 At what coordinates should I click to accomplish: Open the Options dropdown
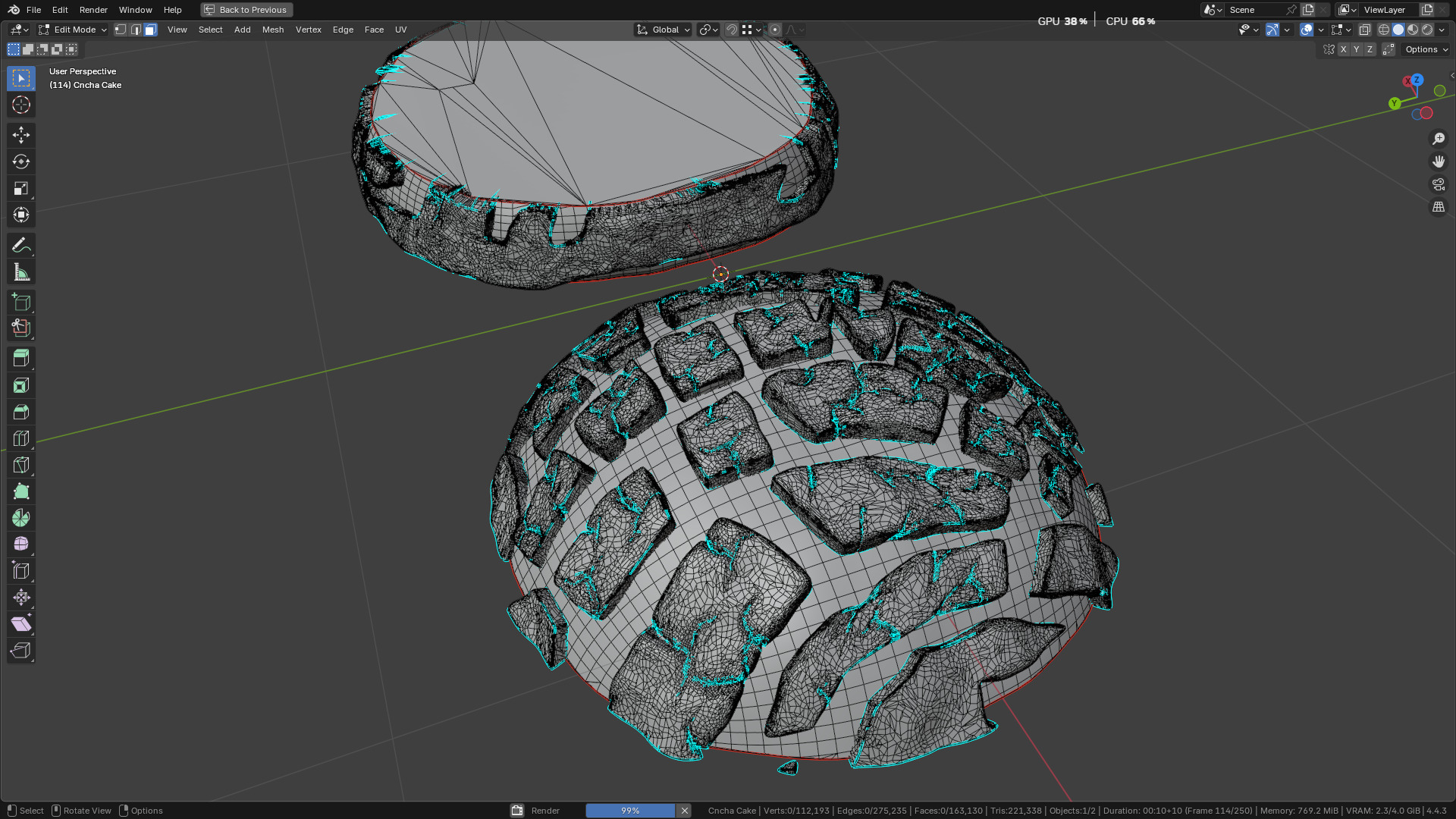pos(1426,49)
